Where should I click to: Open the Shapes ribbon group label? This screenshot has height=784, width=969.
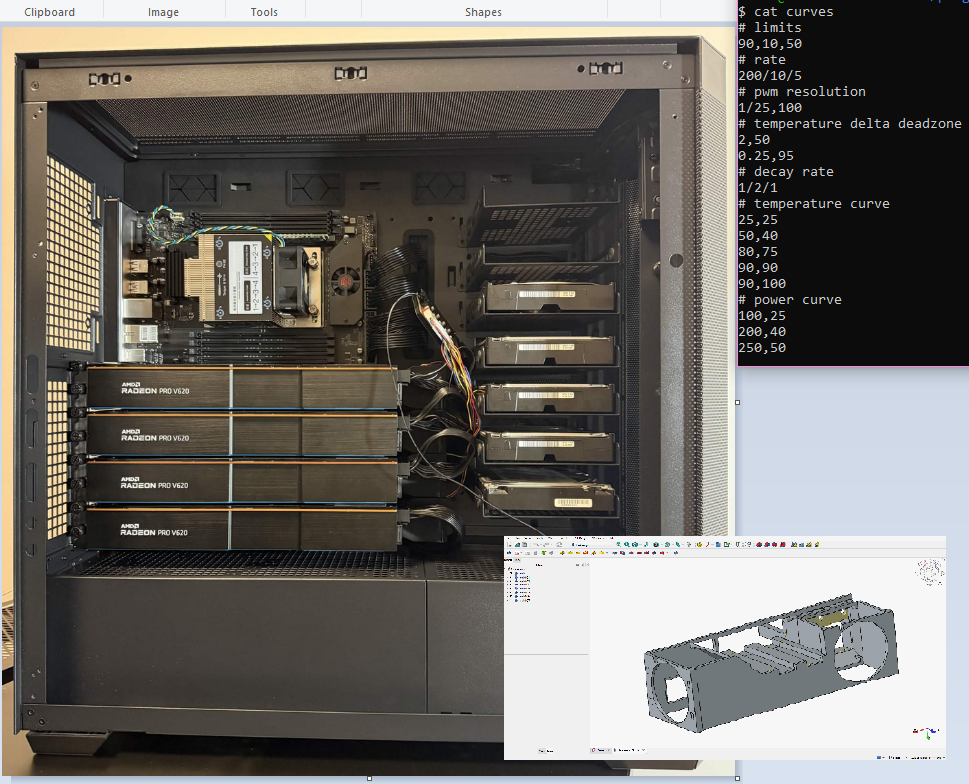(x=483, y=12)
